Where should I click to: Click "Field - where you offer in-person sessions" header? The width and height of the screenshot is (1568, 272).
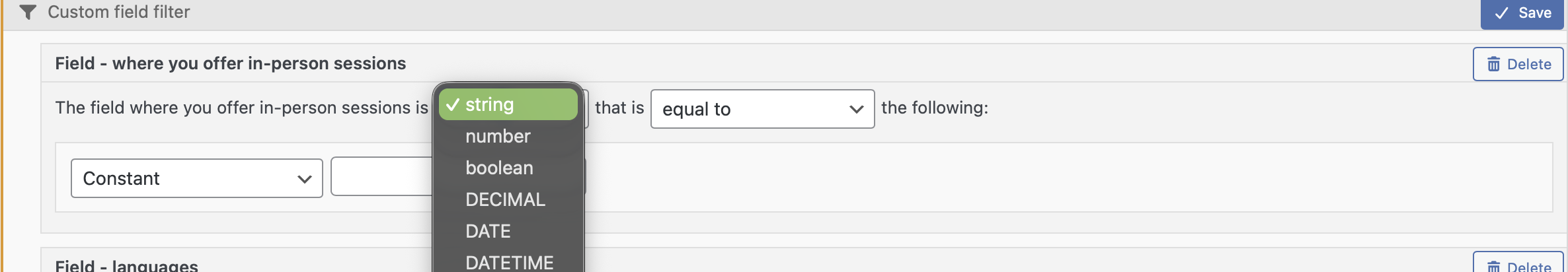(230, 63)
